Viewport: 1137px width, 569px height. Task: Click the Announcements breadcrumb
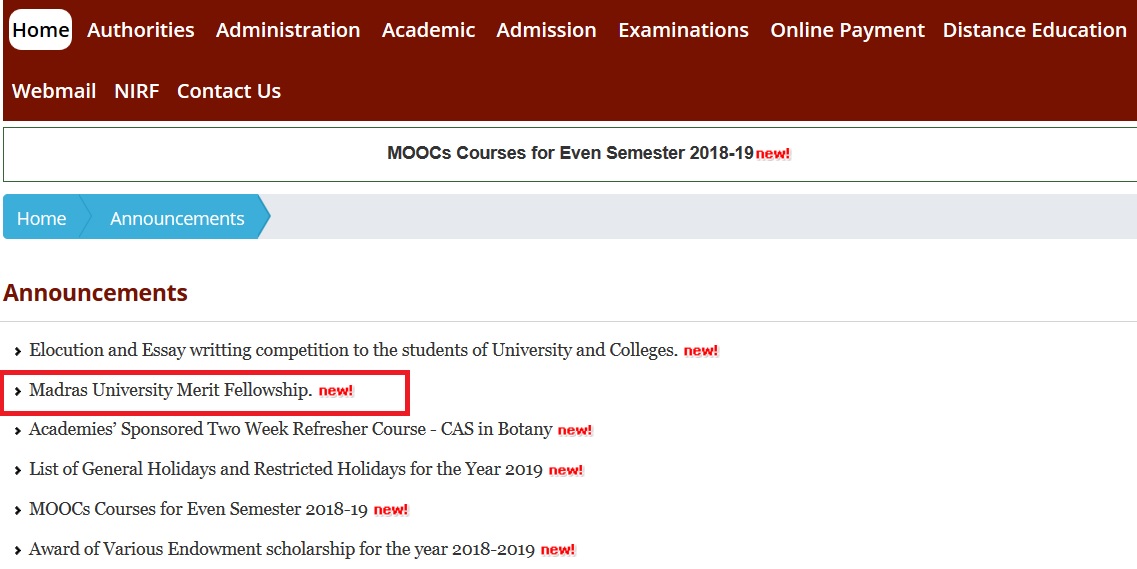(x=177, y=218)
